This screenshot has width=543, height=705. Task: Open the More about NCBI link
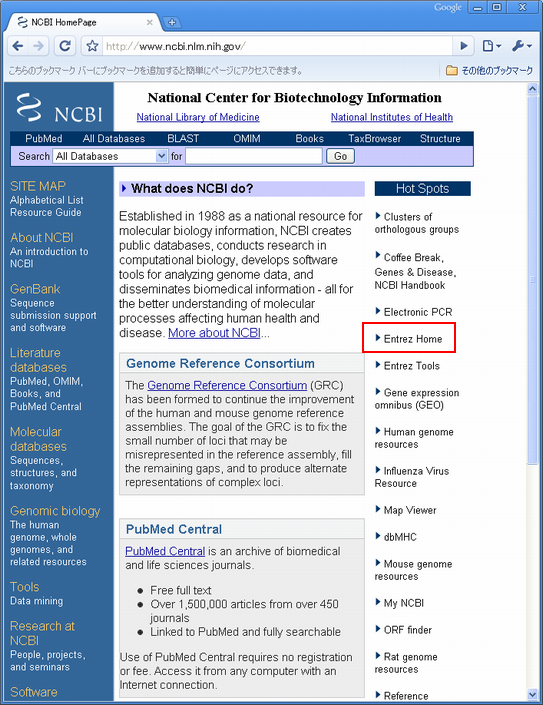tap(214, 333)
